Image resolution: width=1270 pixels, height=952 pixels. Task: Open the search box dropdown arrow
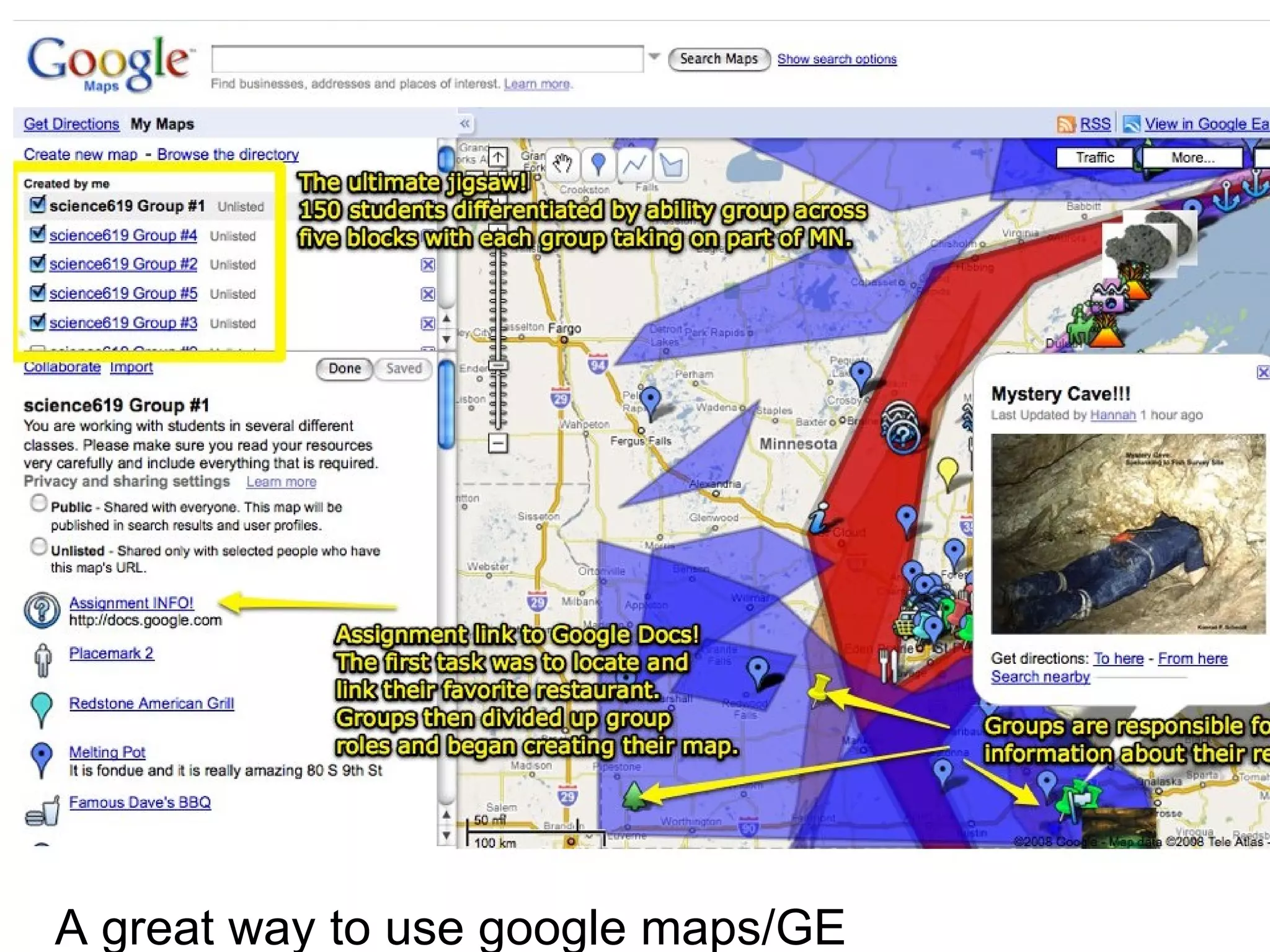click(x=654, y=57)
